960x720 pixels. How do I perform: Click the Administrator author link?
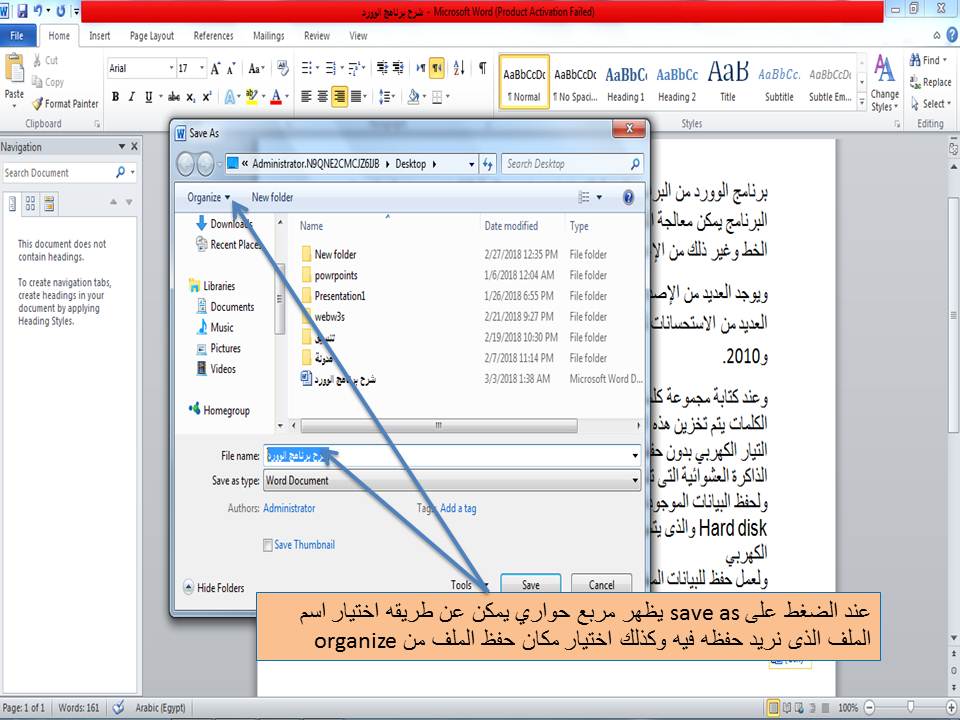(x=289, y=508)
